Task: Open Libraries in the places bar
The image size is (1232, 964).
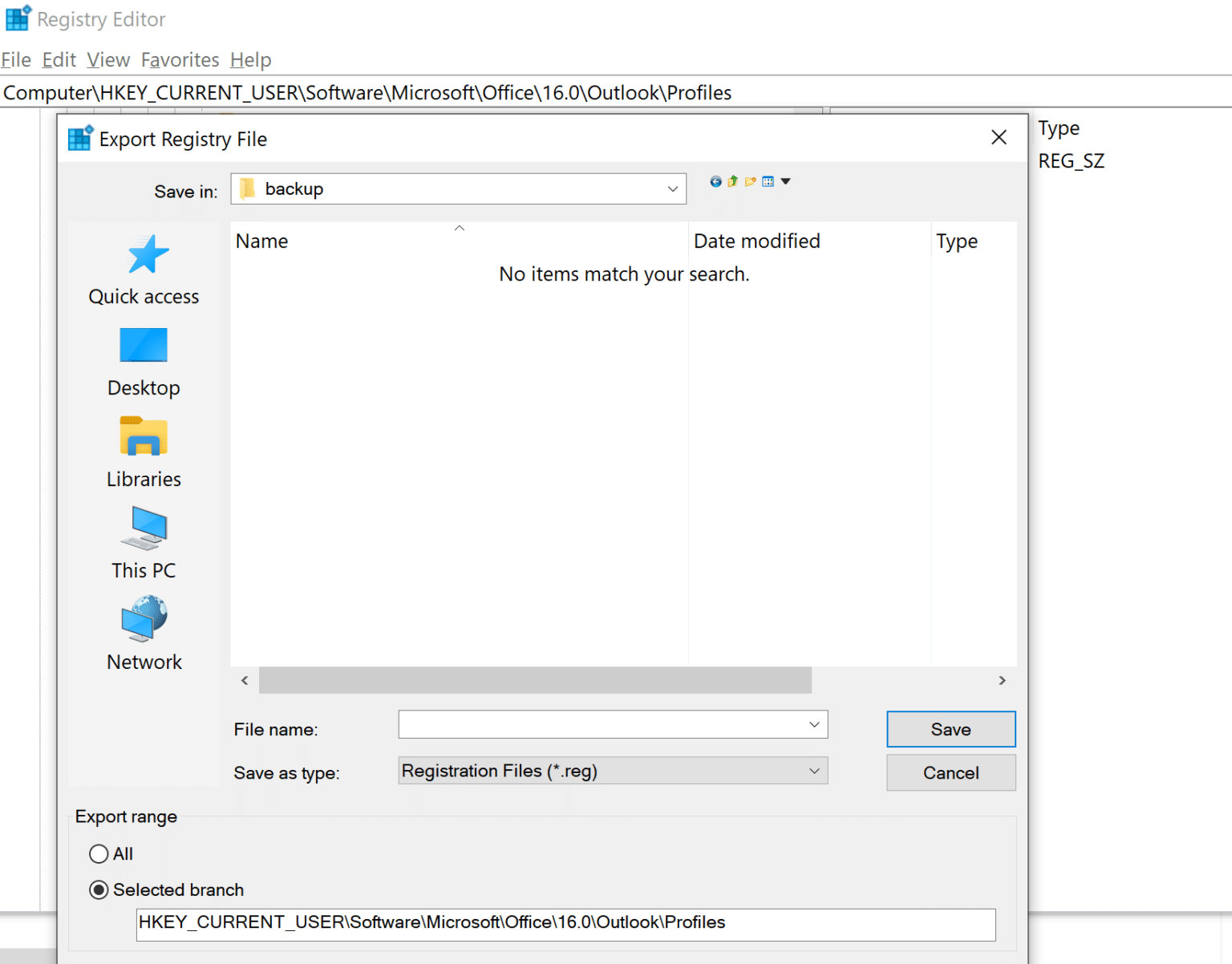Action: (144, 453)
